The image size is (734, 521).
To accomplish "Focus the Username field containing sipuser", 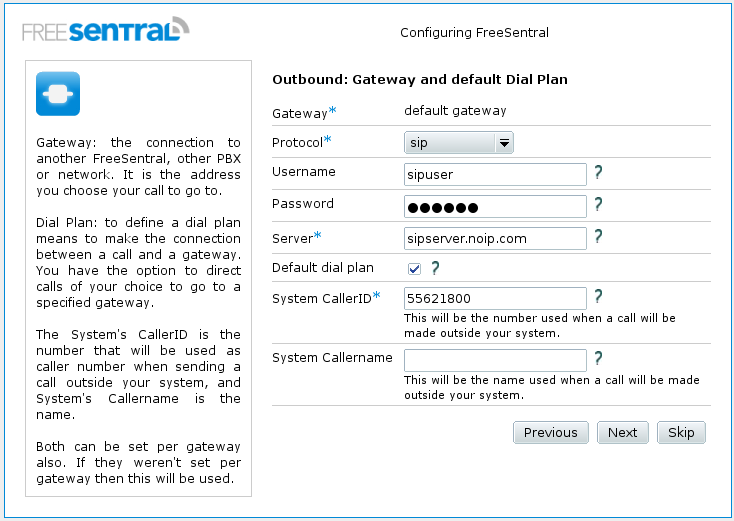I will pos(495,175).
